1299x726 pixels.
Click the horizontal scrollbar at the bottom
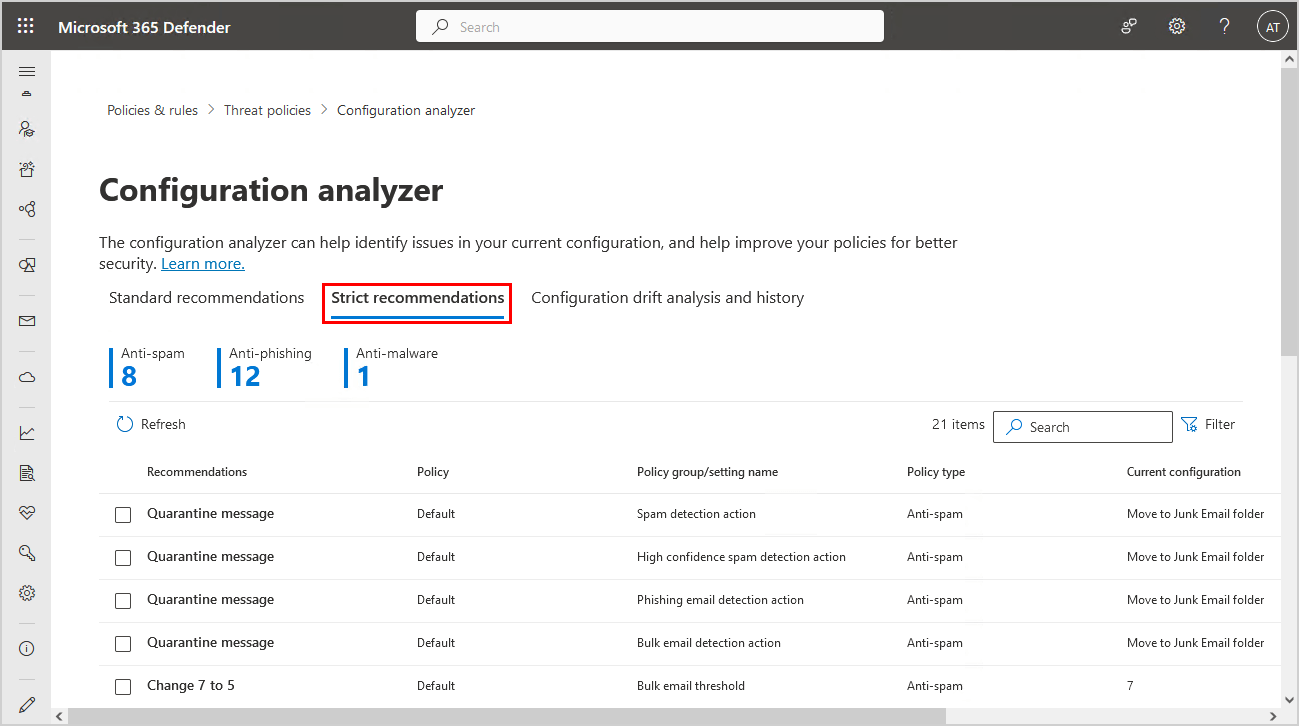click(500, 716)
